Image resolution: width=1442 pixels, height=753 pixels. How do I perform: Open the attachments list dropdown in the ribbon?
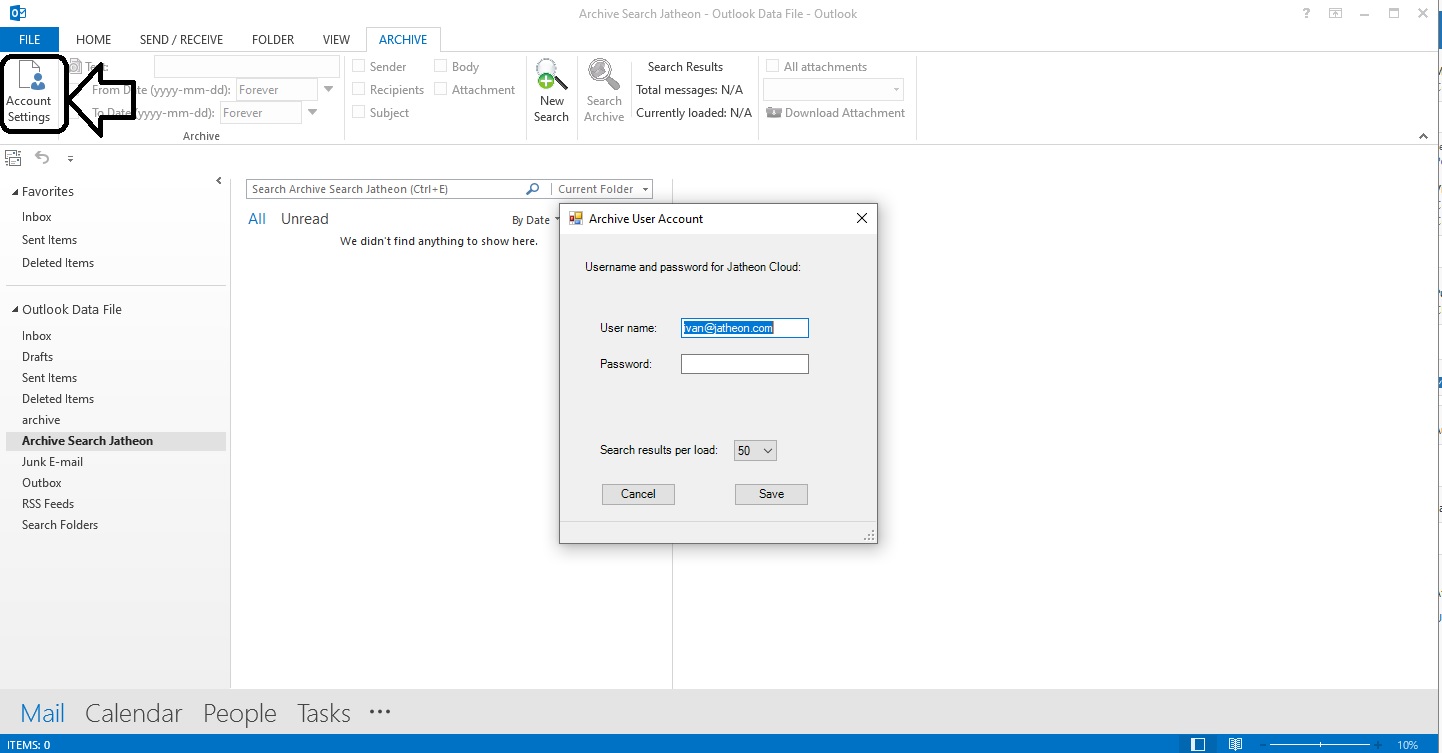[x=896, y=90]
